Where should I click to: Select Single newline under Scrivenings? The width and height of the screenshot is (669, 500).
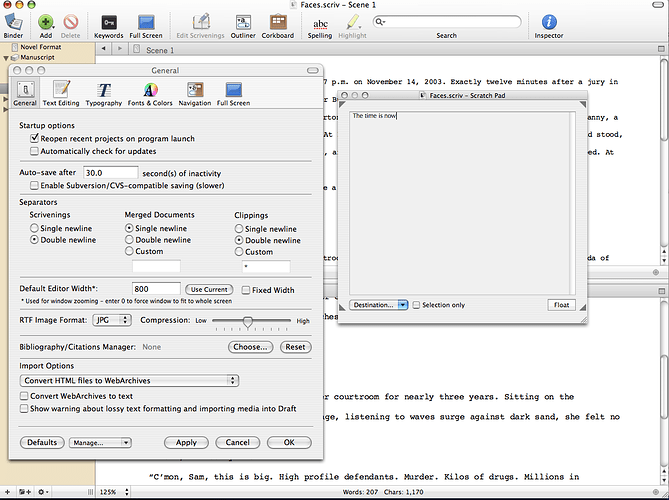click(34, 228)
